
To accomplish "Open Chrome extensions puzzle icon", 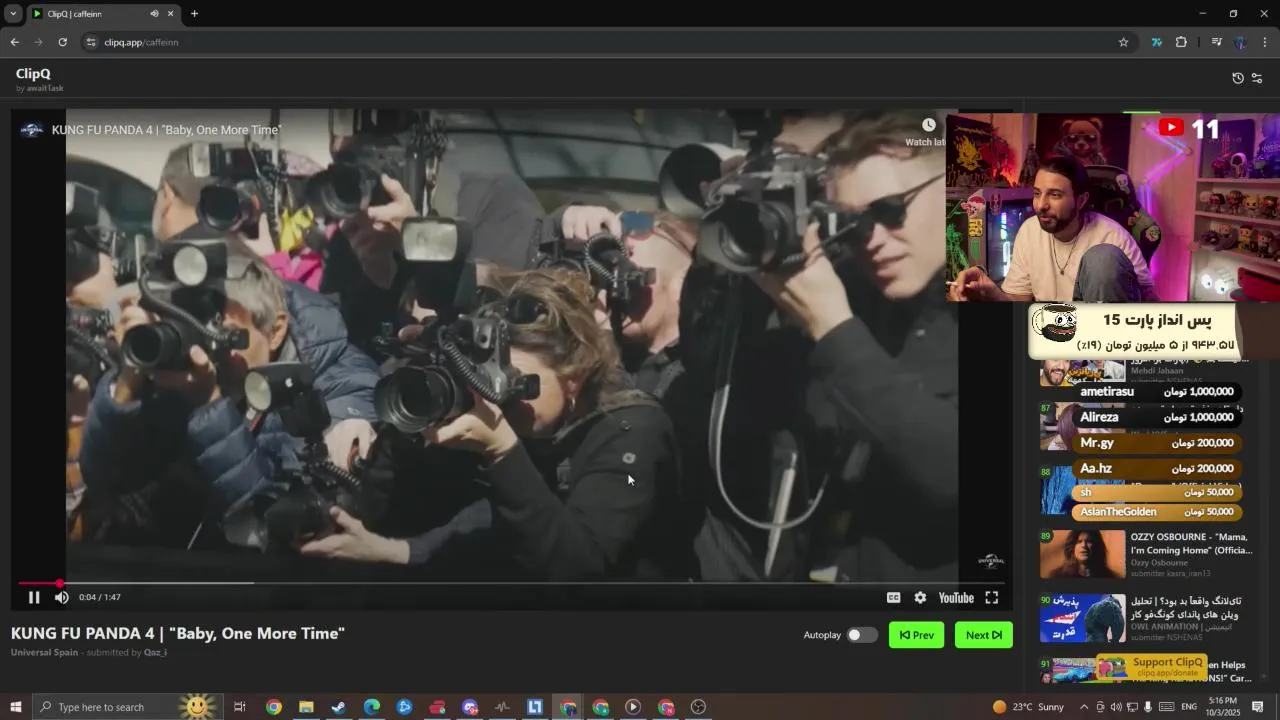I will pyautogui.click(x=1181, y=42).
